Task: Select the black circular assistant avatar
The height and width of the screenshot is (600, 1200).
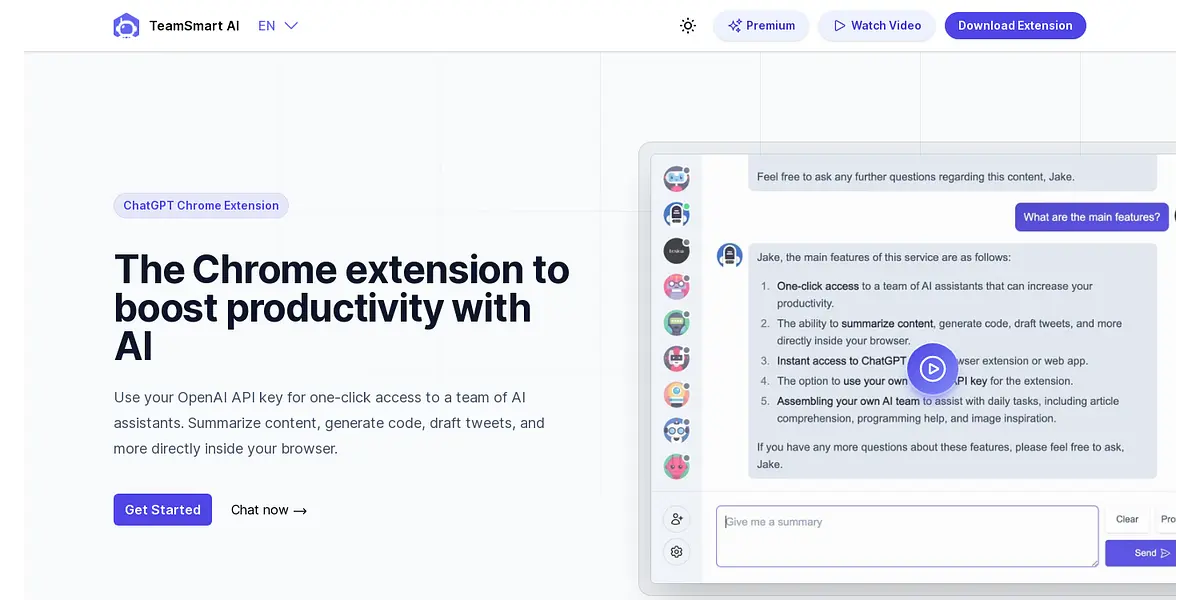Action: pyautogui.click(x=677, y=251)
